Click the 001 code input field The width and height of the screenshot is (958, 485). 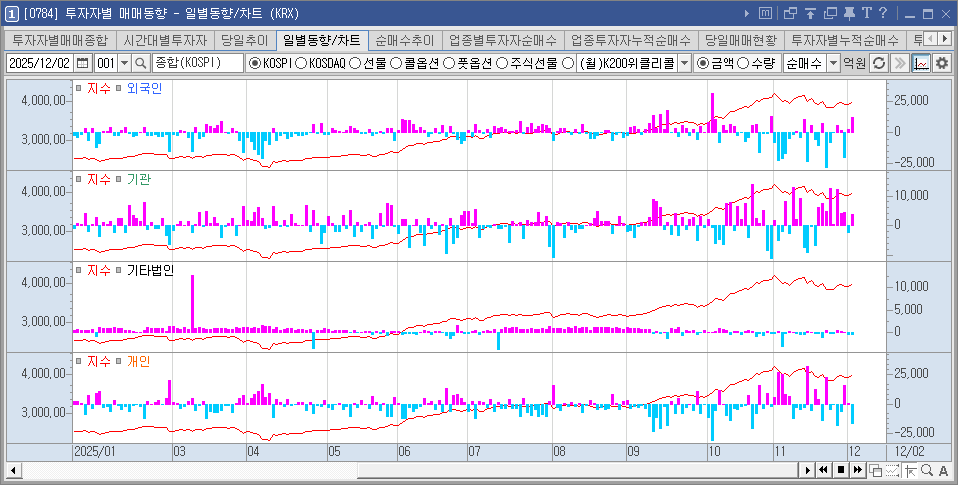(x=105, y=63)
